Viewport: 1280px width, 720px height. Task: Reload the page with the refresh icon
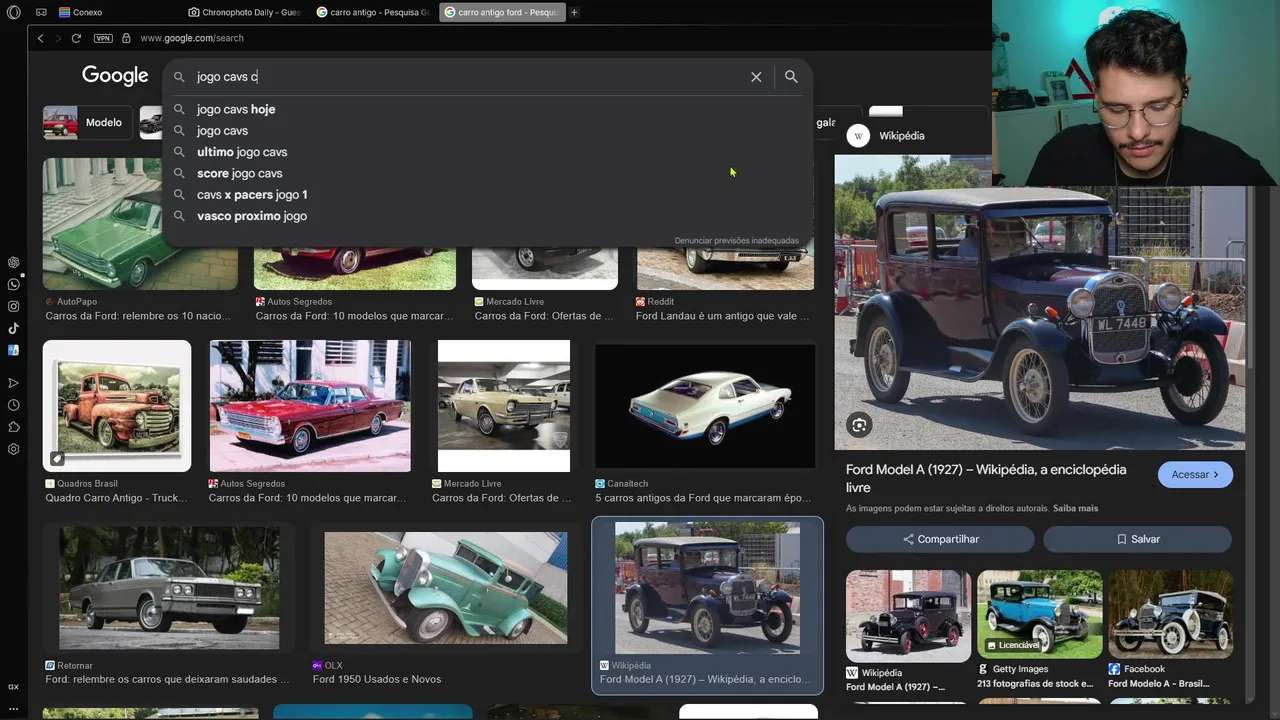pos(76,38)
